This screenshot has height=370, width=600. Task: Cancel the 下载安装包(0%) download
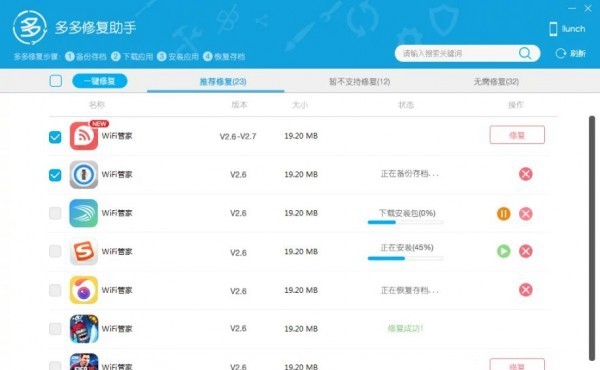(x=526, y=214)
